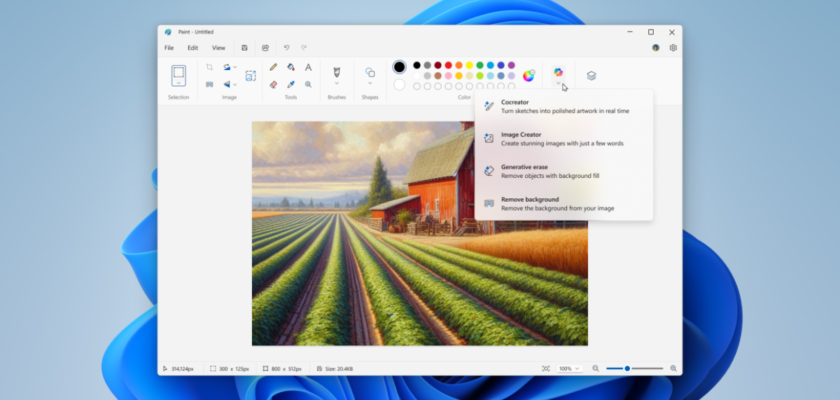Open the View menu
Screen dimensions: 840x400
click(x=218, y=47)
